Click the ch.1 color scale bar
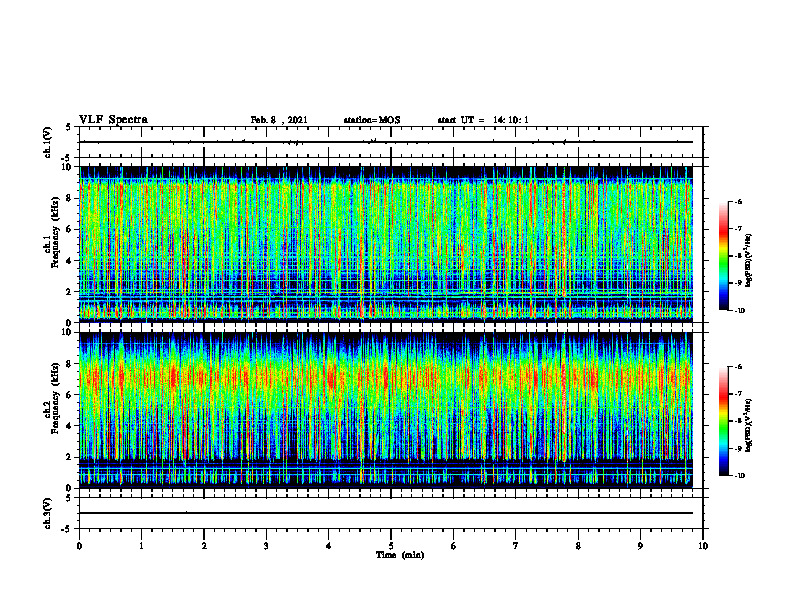Viewport: 792px width, 612px height. click(723, 256)
